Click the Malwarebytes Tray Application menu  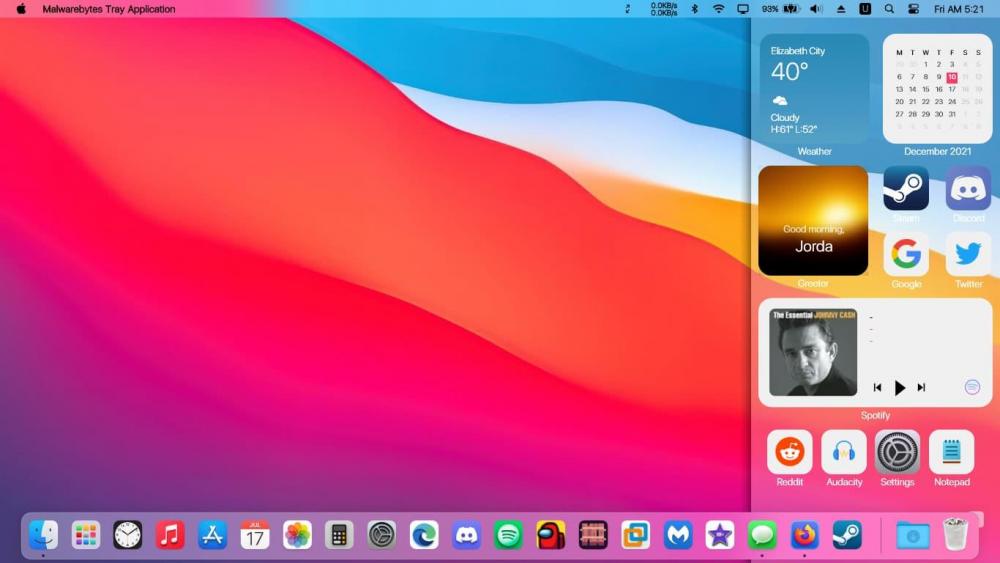(108, 9)
